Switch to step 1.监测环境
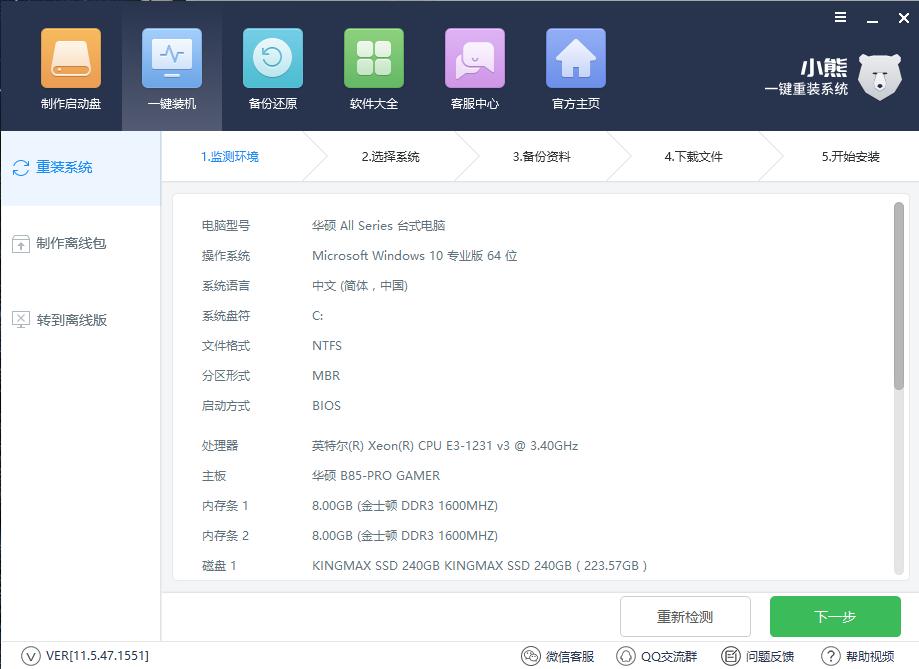 [230, 157]
